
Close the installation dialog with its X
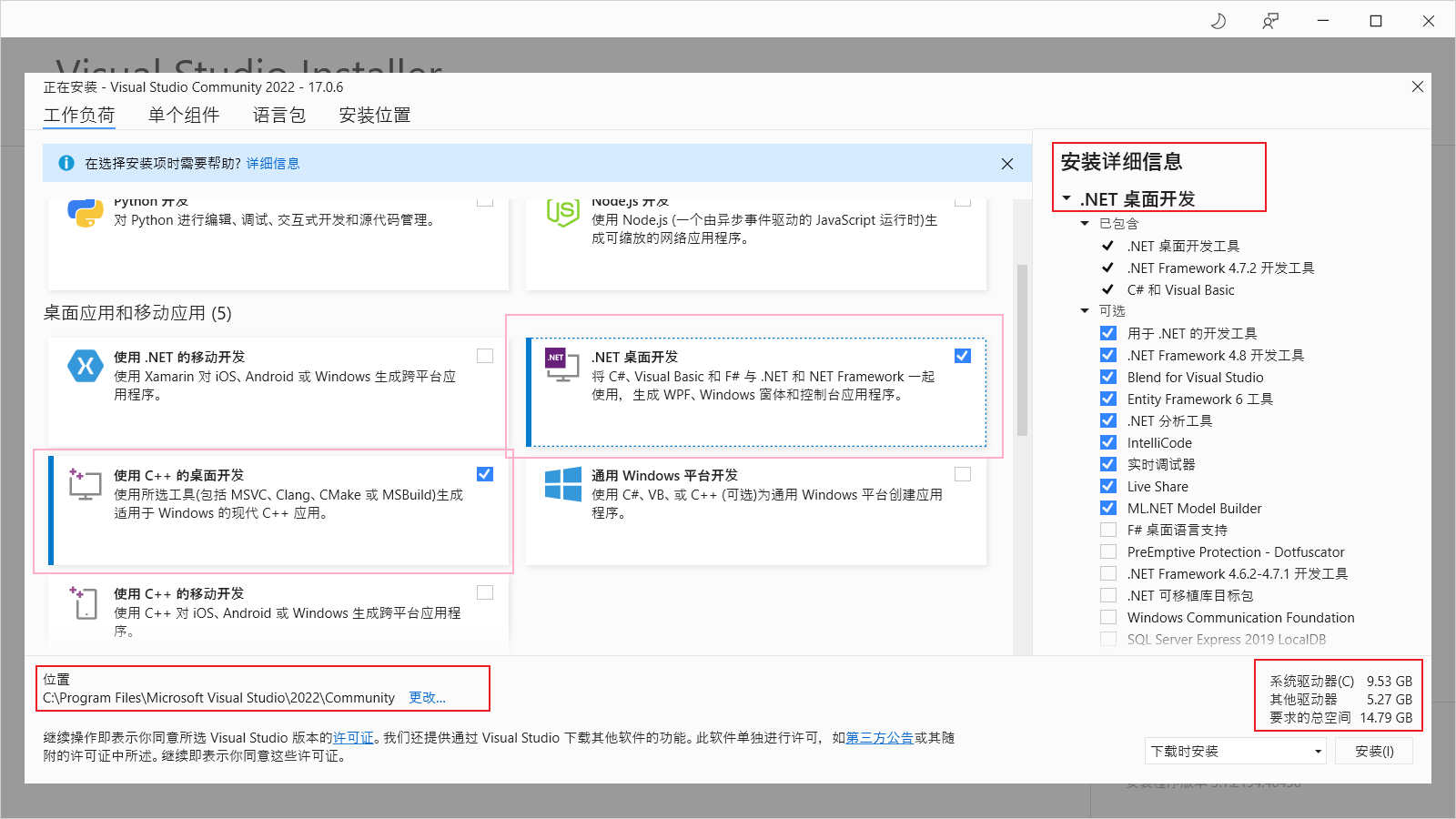tap(1417, 86)
